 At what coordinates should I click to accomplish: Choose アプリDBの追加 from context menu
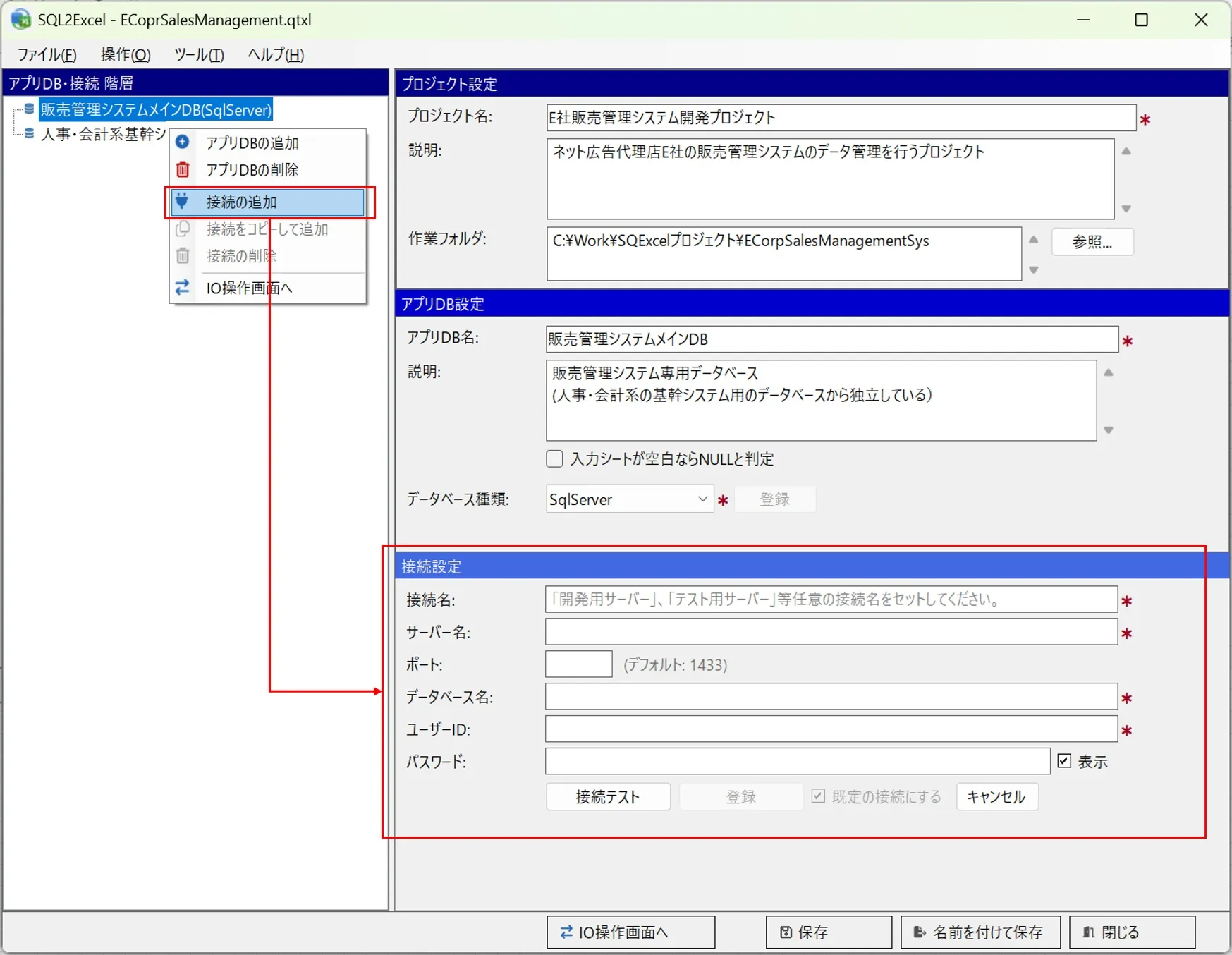coord(268,142)
